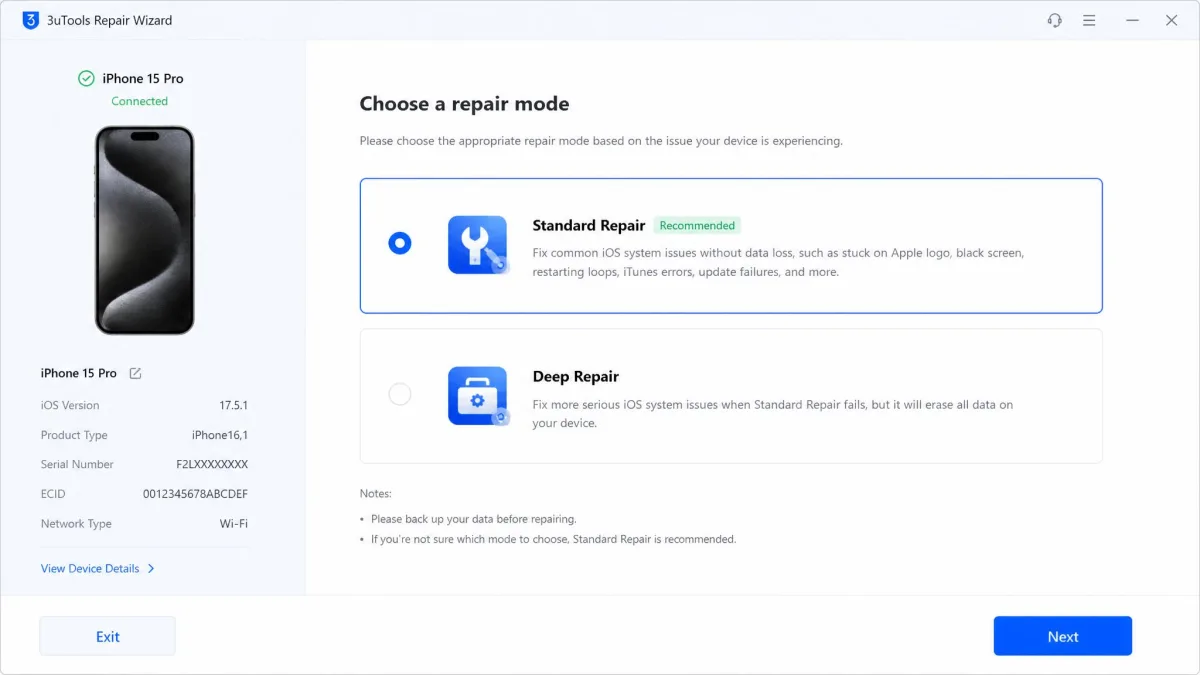Screen dimensions: 1200x675
Task: Click the 'Notes:' label
Action: pos(376,494)
